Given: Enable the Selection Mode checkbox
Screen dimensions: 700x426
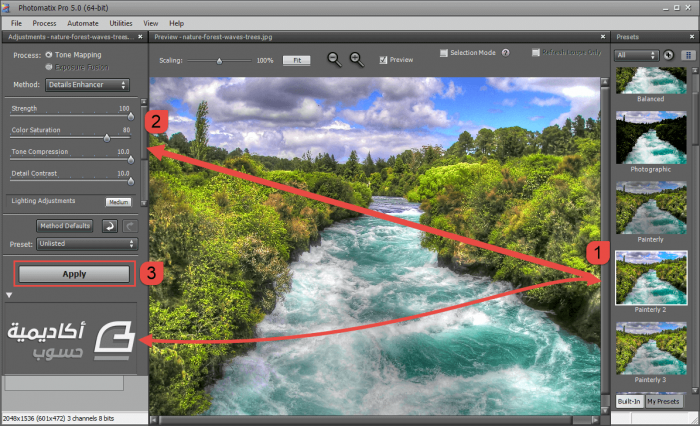Looking at the screenshot, I should (x=443, y=53).
